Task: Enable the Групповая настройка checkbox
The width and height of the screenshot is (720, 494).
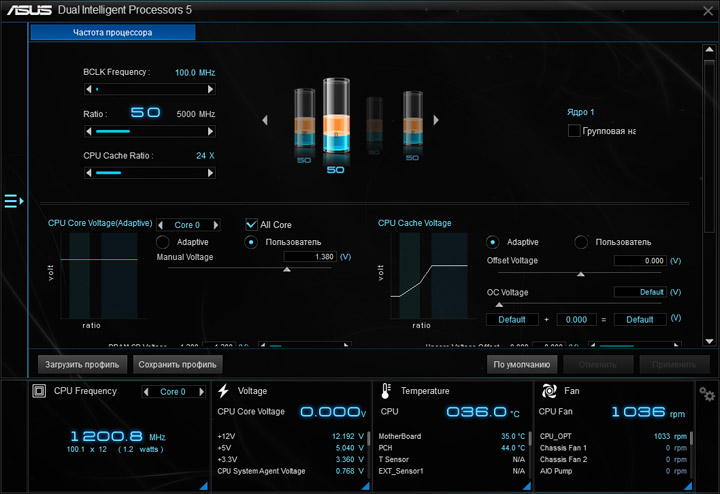Action: 574,131
